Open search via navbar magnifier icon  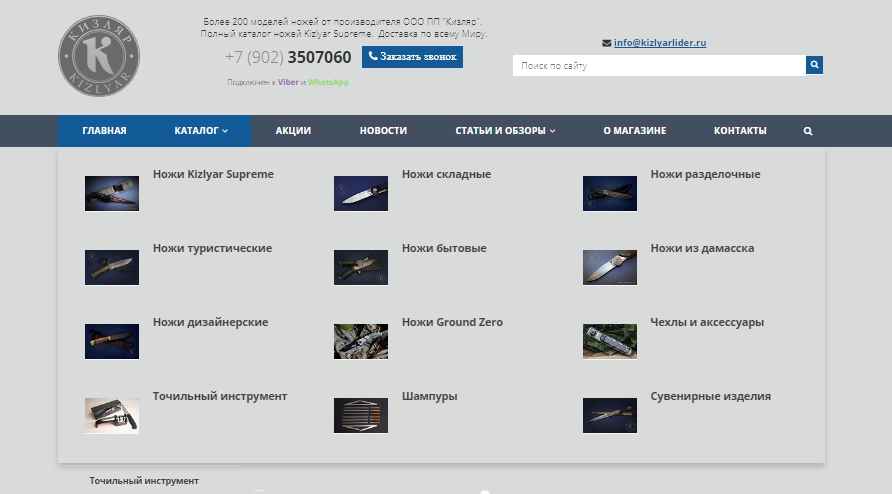808,131
